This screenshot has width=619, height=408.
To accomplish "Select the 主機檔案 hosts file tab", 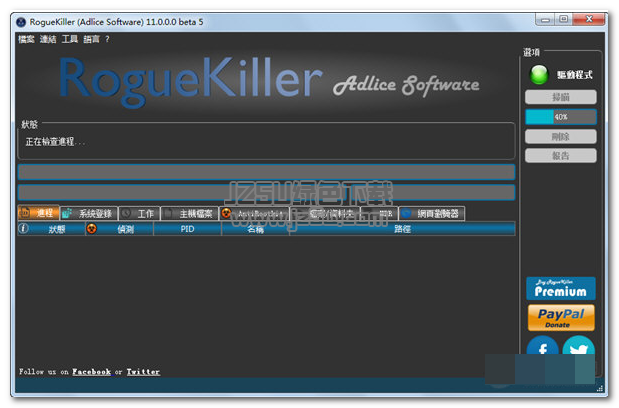I will (189, 213).
